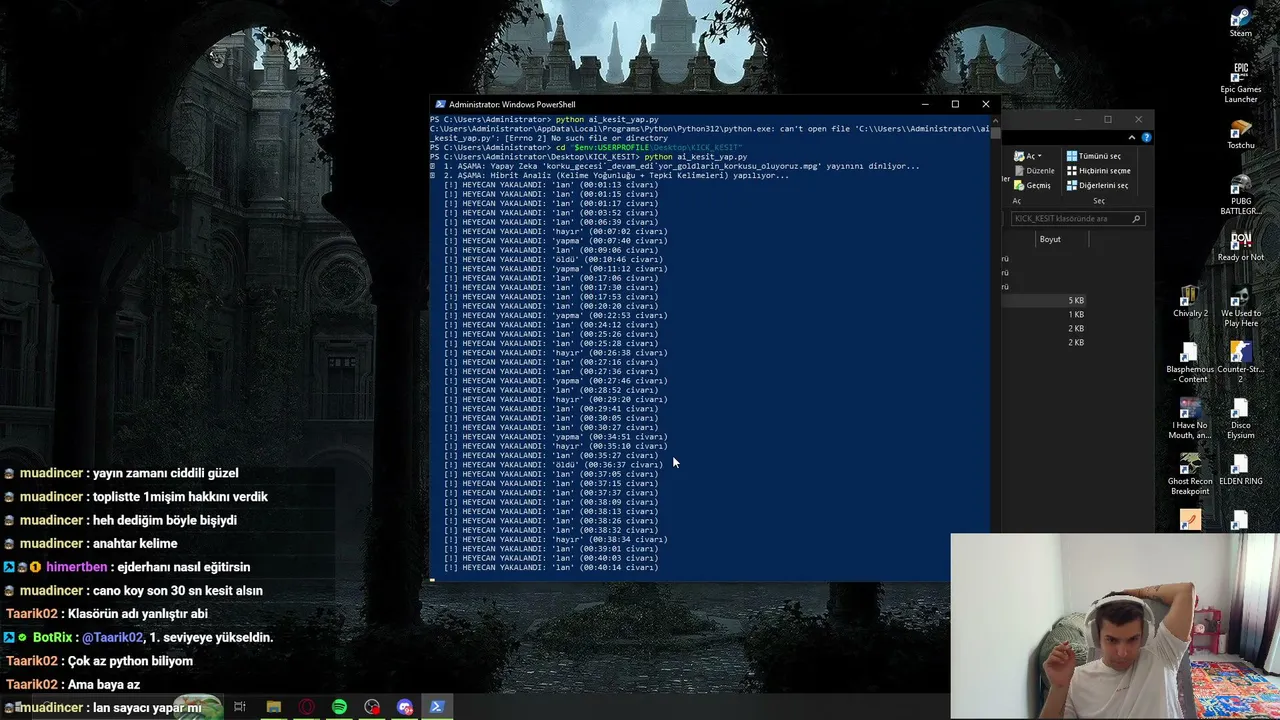The width and height of the screenshot is (1280, 720).
Task: Select the Counter-Strike 2 desktop icon
Action: tap(1241, 362)
